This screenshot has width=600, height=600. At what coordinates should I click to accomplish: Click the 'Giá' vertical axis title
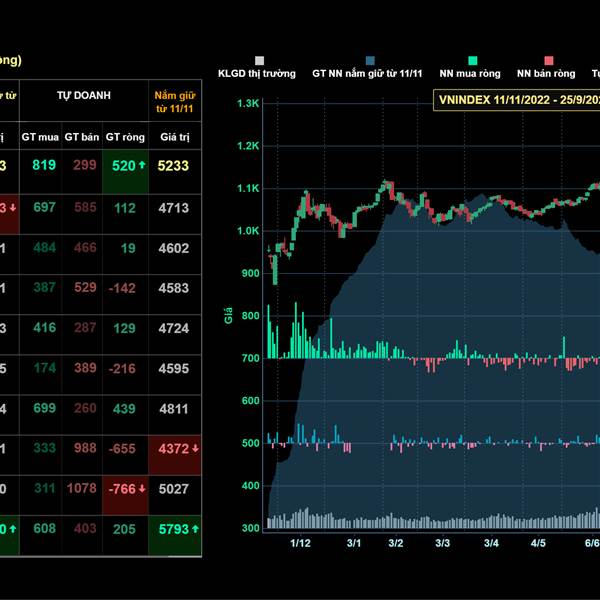[x=228, y=315]
